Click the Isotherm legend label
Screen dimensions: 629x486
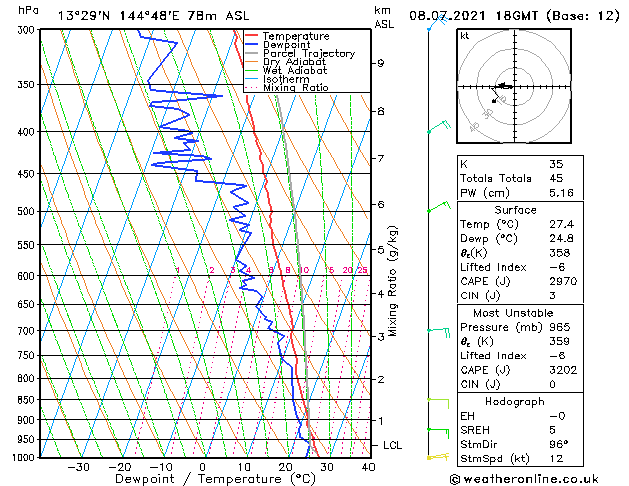(286, 79)
